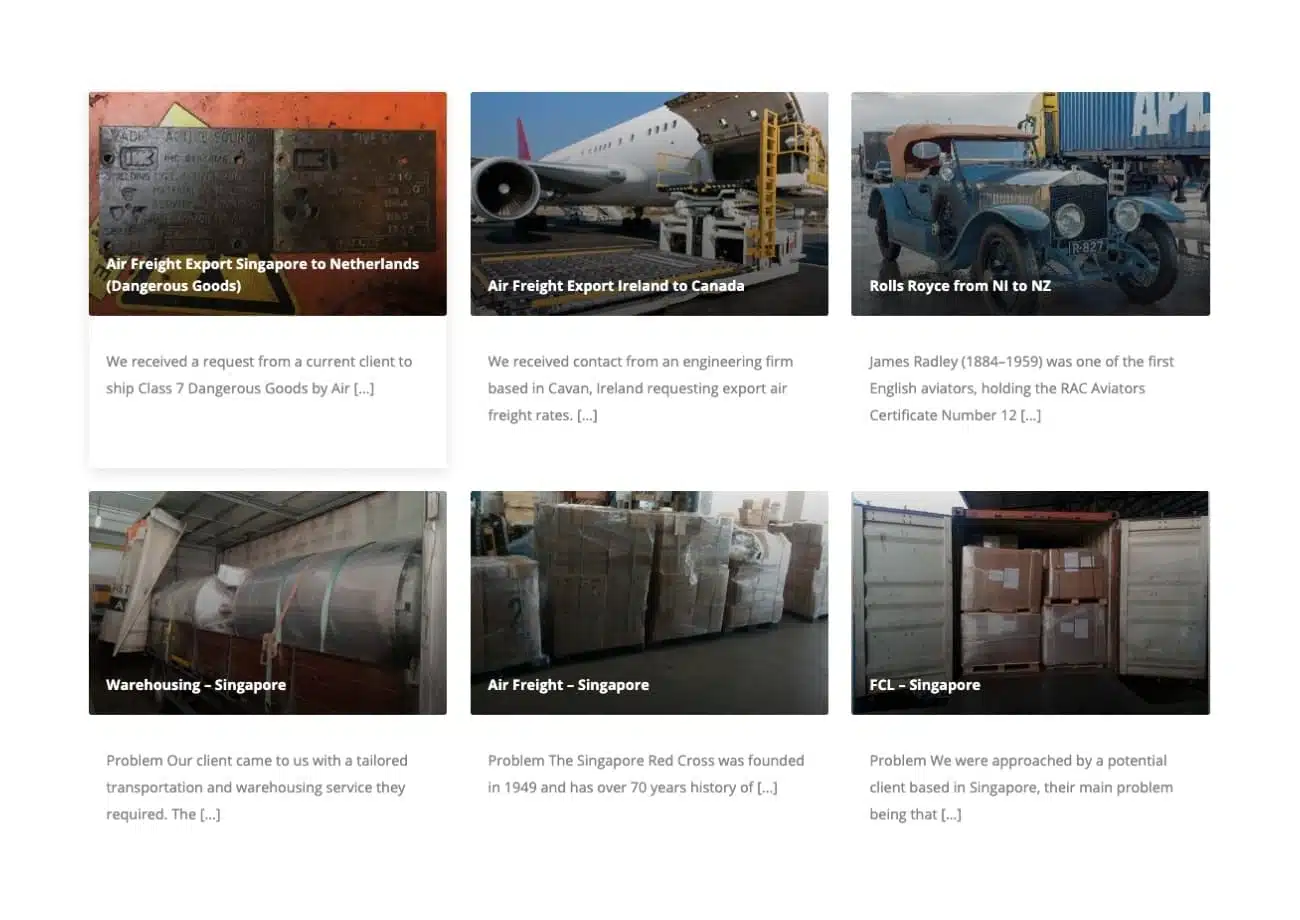Open the vintage Rolls Royce car image
Image resolution: width=1300 pixels, height=920 pixels.
click(x=1030, y=204)
